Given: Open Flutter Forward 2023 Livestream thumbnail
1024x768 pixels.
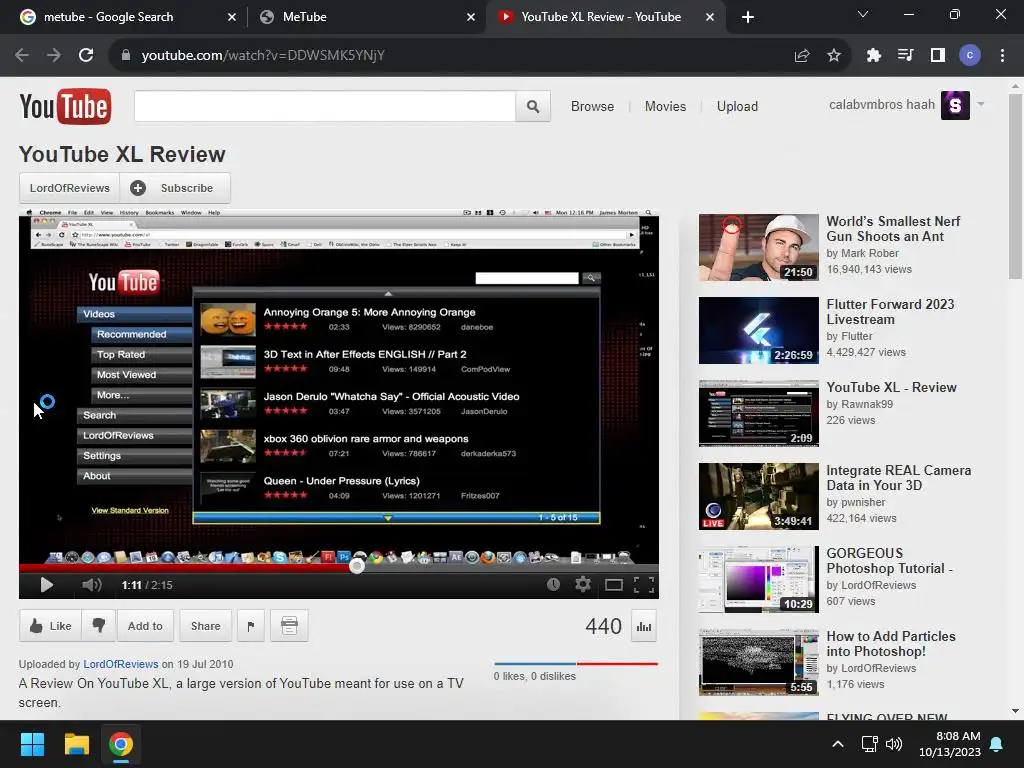Looking at the screenshot, I should point(759,330).
